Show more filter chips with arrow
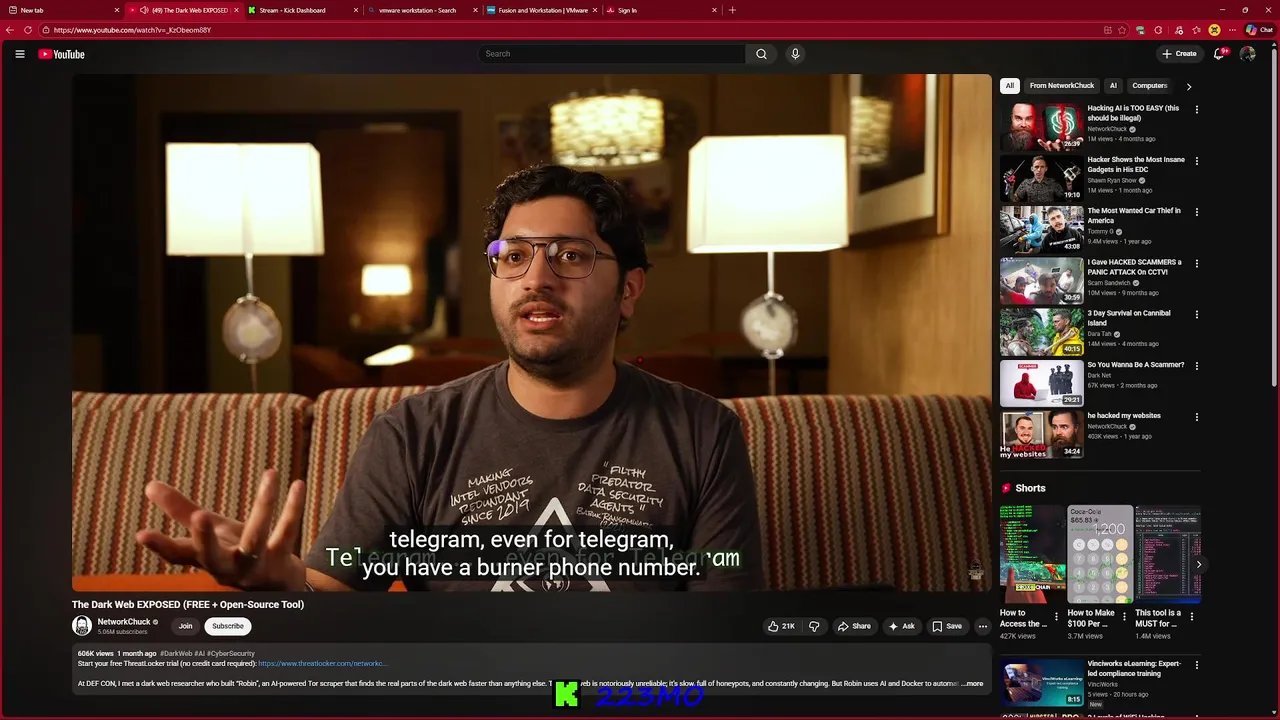This screenshot has width=1280, height=720. click(1189, 86)
